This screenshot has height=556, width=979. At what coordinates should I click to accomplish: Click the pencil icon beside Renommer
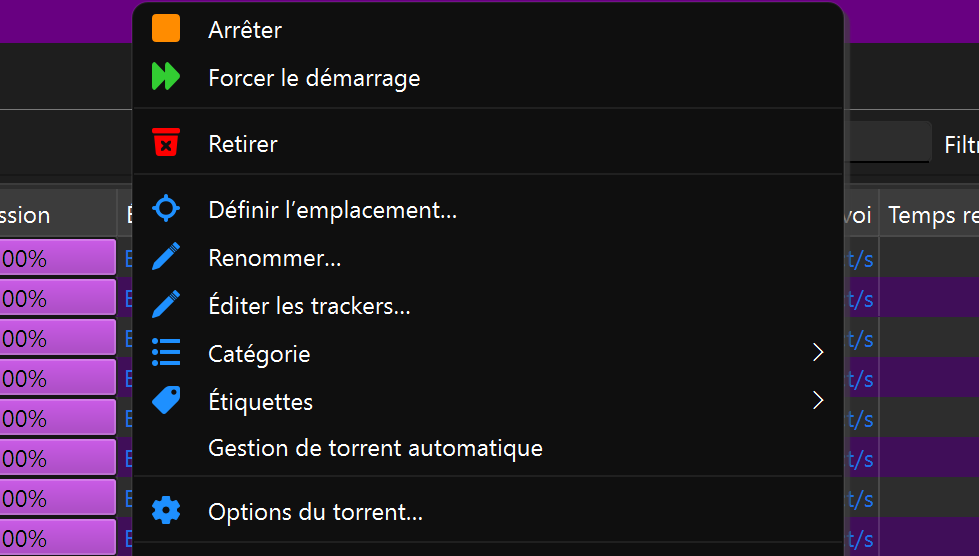(165, 256)
